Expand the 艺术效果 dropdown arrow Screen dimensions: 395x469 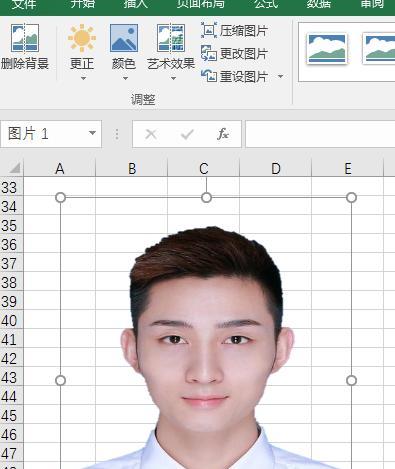click(x=173, y=78)
